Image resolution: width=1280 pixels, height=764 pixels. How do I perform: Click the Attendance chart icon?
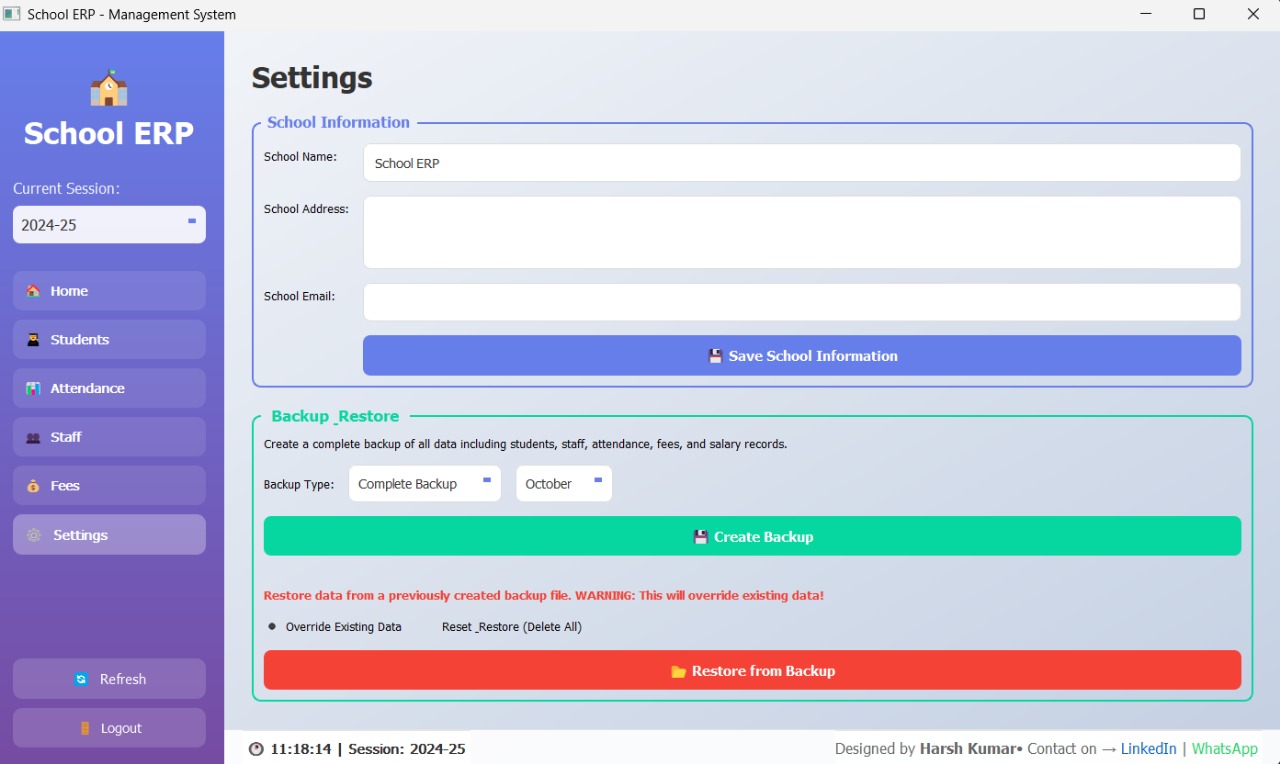[x=33, y=389]
